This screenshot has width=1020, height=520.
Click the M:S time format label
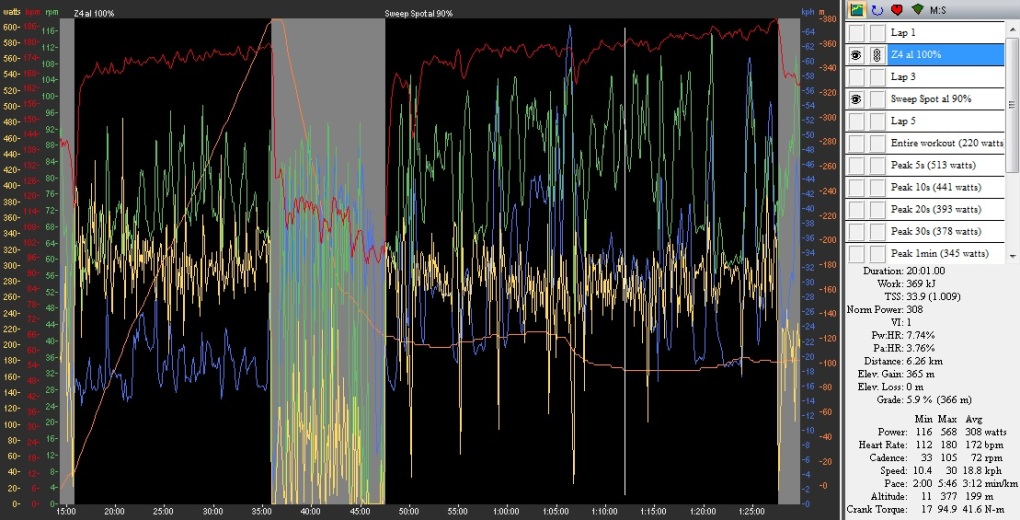(x=939, y=10)
